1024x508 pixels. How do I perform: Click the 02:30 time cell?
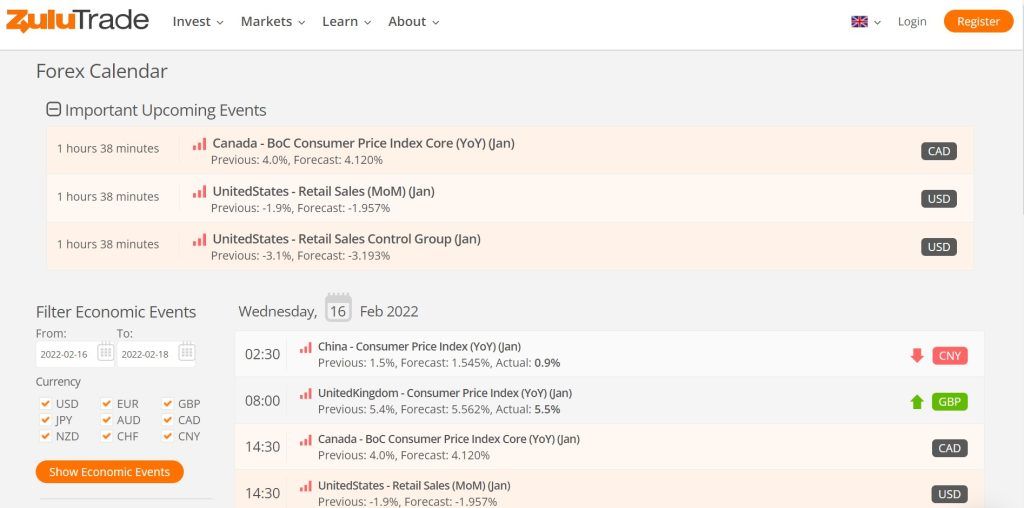point(263,354)
